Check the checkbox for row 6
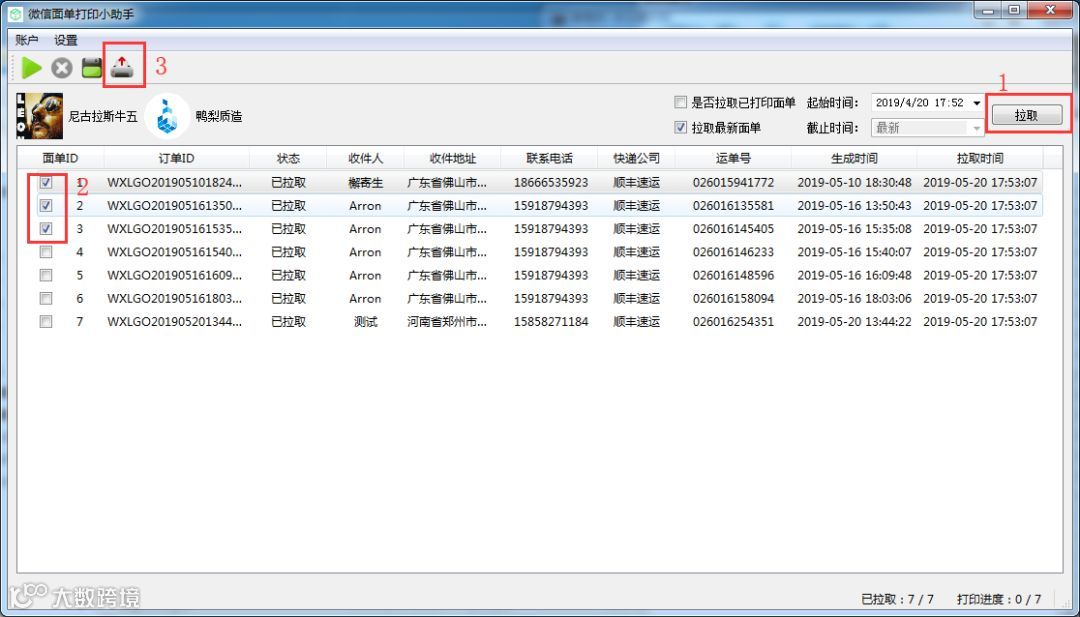 (x=46, y=298)
